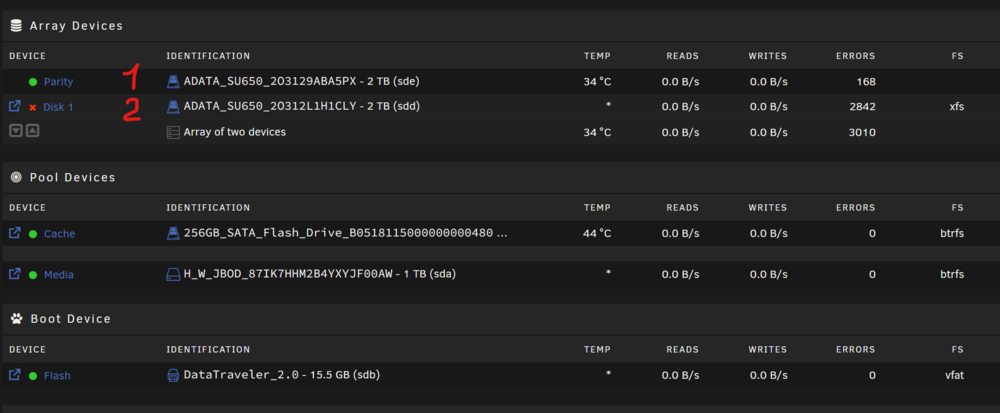Click the 44 °C temperature for Cache
1000x413 pixels.
(x=597, y=234)
